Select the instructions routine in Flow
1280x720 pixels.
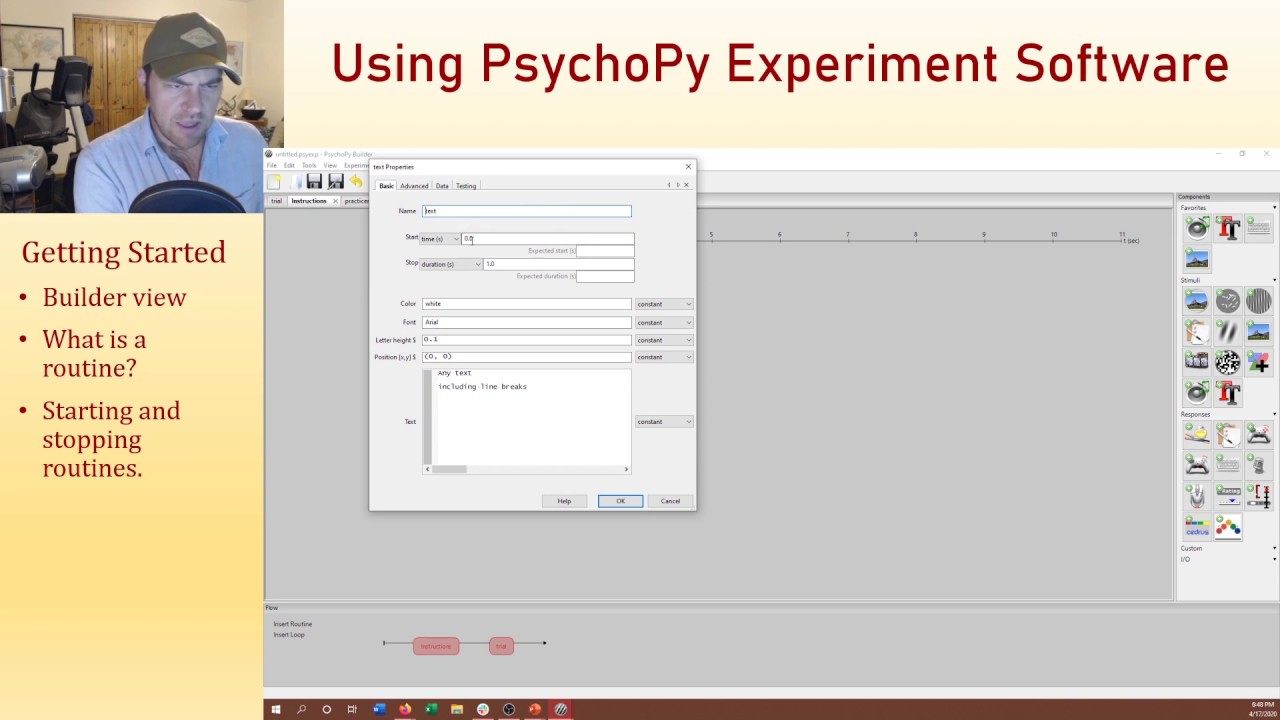coord(436,646)
